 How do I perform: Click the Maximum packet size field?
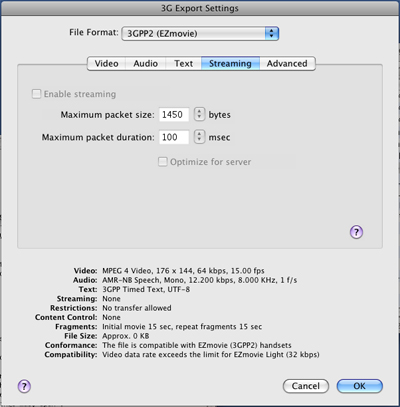174,115
